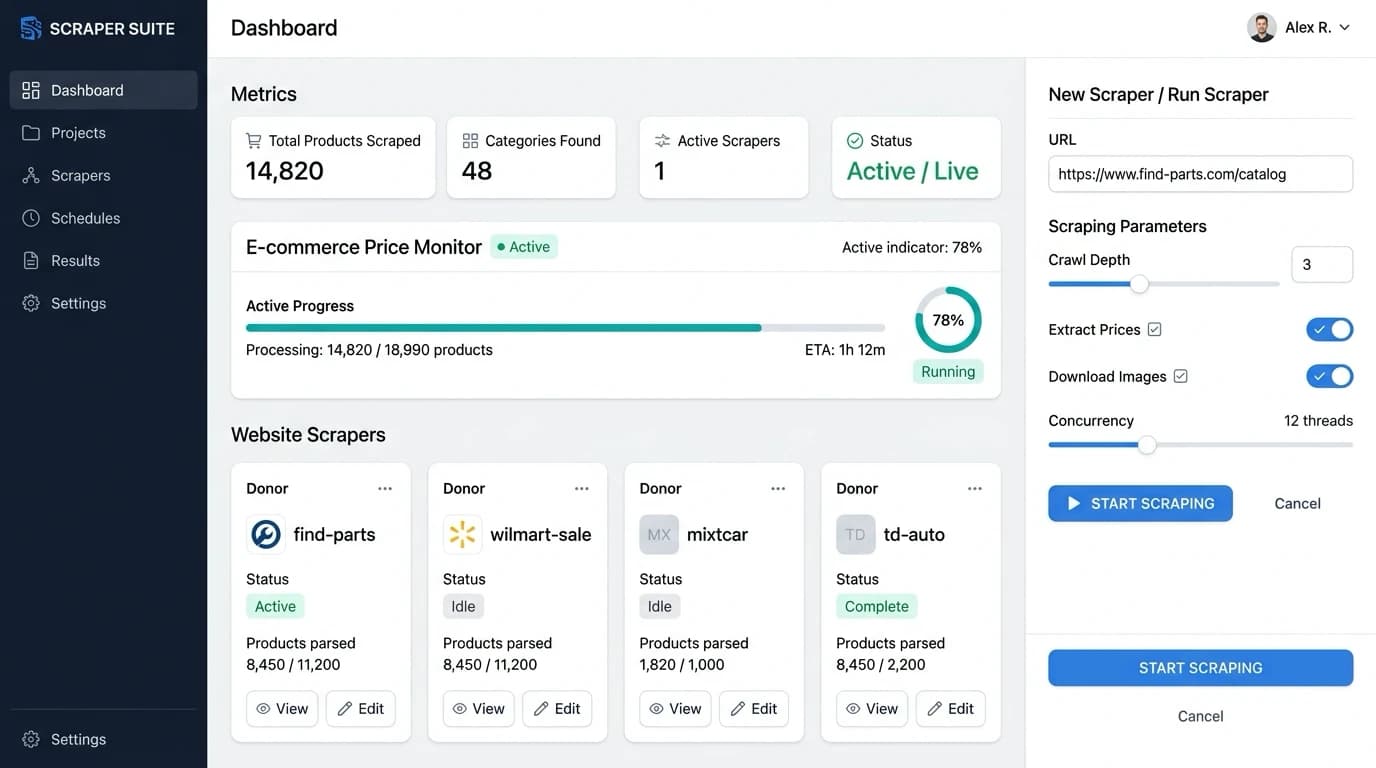Click the MX avatar for mixtcar
Viewport: 1376px width, 768px height.
click(659, 535)
